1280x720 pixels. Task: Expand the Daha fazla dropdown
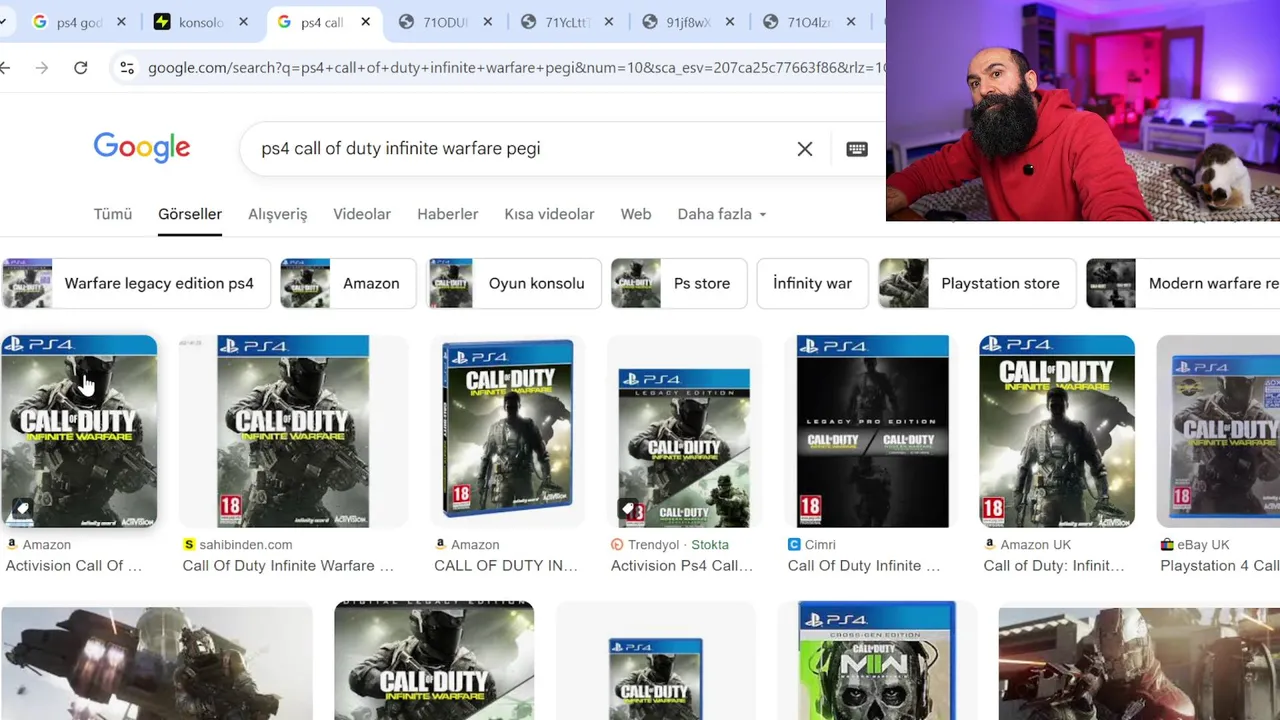tap(722, 214)
